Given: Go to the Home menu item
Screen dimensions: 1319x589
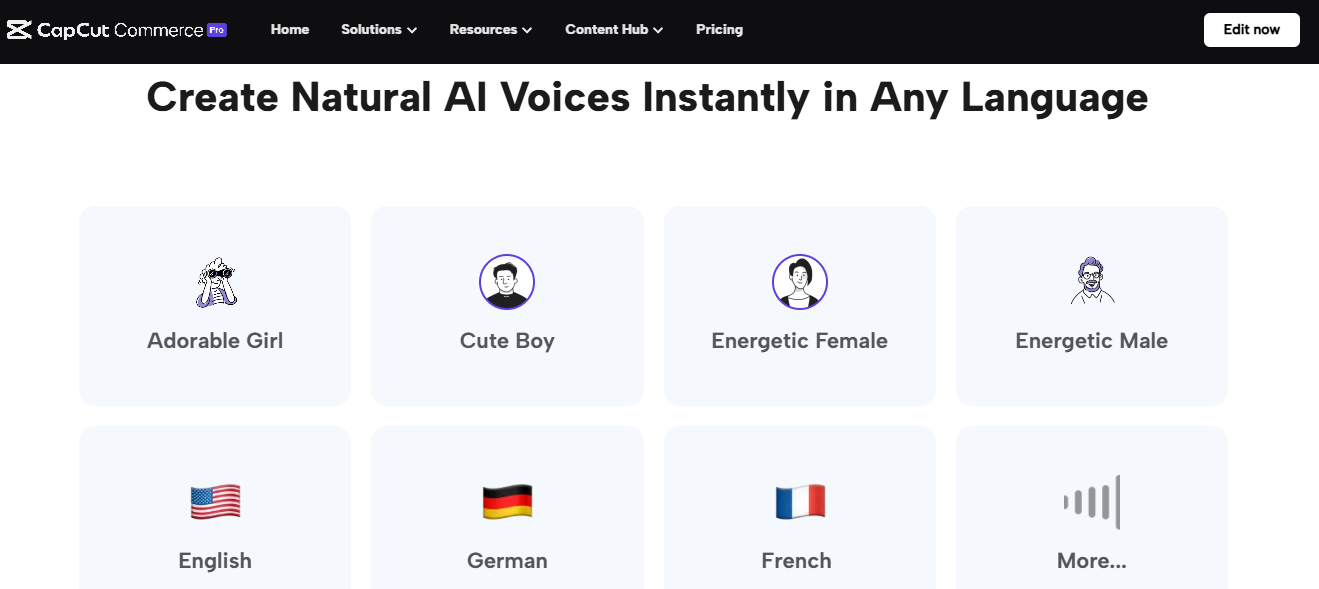Looking at the screenshot, I should click(x=290, y=30).
